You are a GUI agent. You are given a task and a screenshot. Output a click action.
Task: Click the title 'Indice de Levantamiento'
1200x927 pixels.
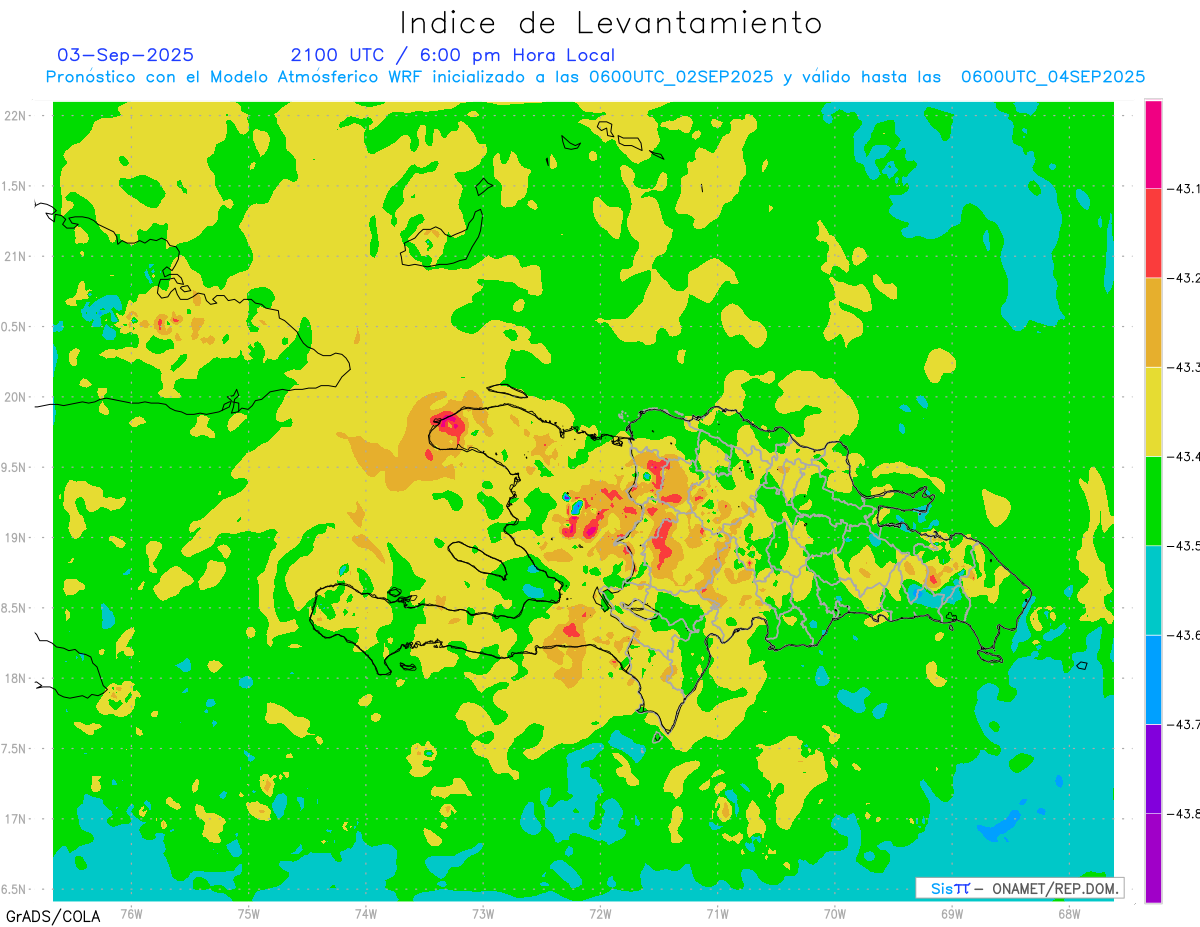(611, 22)
